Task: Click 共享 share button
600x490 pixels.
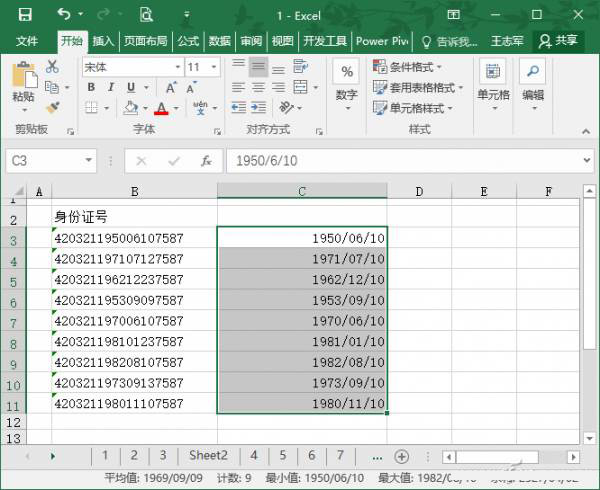Action: pos(558,41)
